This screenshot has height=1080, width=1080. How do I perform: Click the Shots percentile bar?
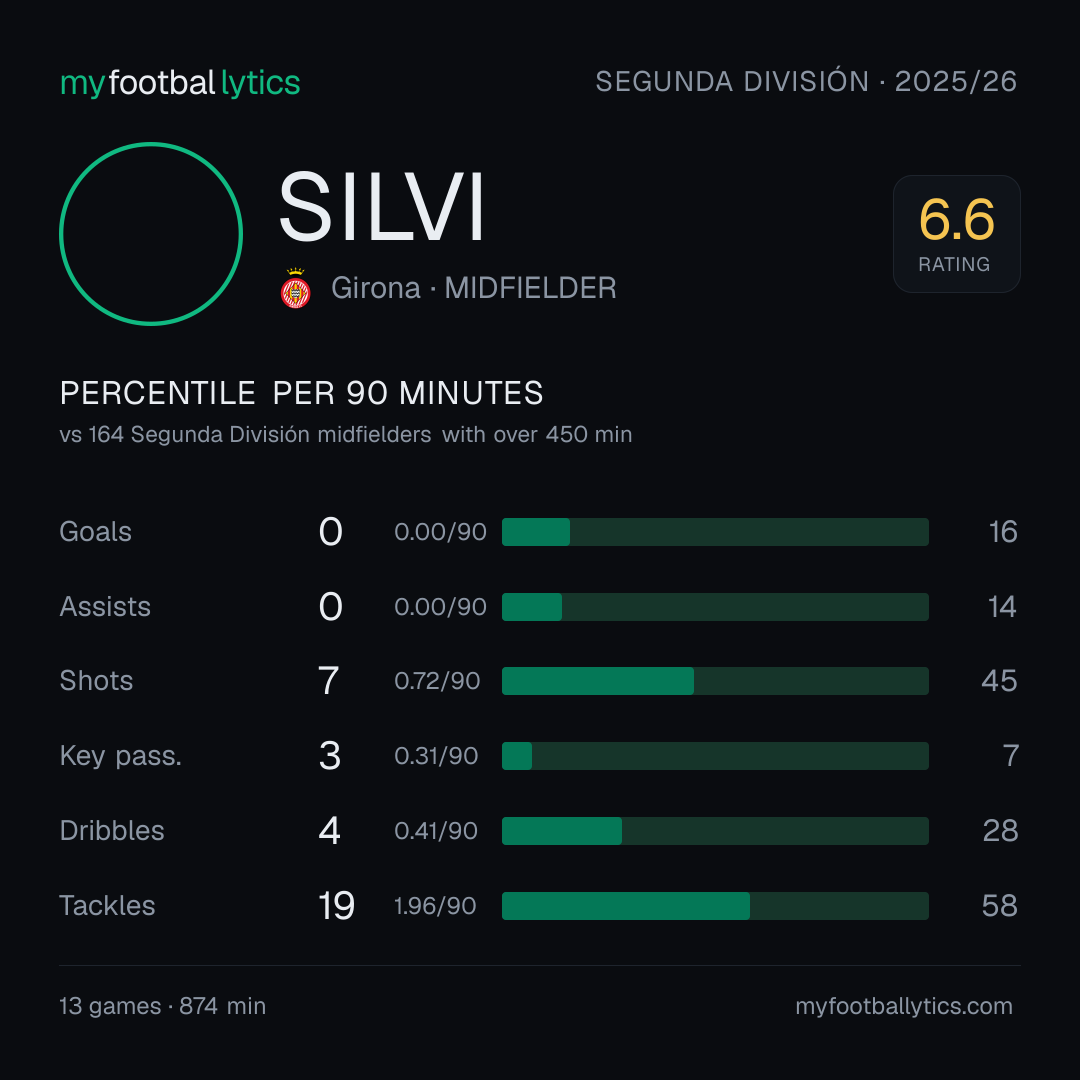715,681
